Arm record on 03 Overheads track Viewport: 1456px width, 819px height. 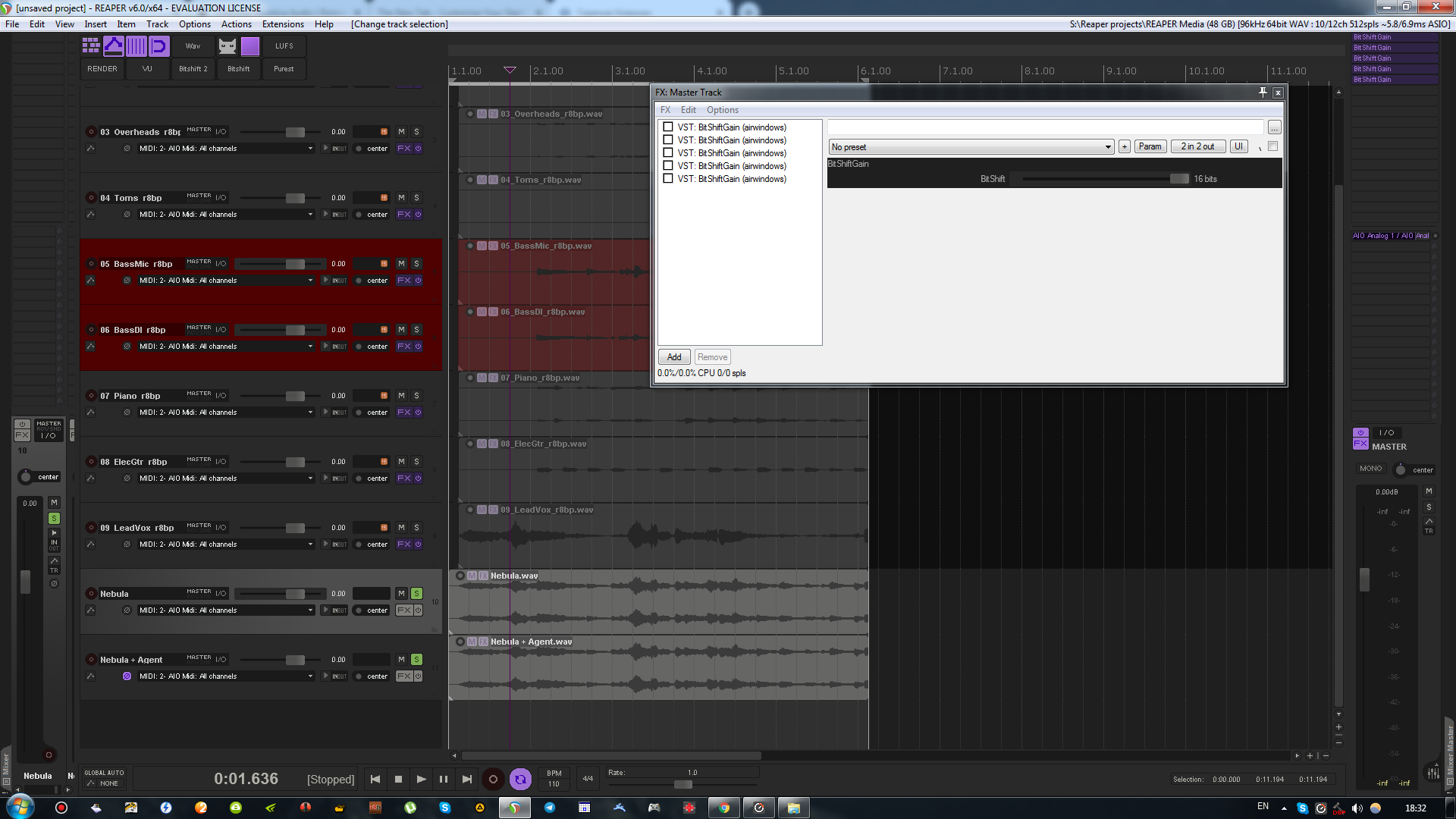(91, 132)
